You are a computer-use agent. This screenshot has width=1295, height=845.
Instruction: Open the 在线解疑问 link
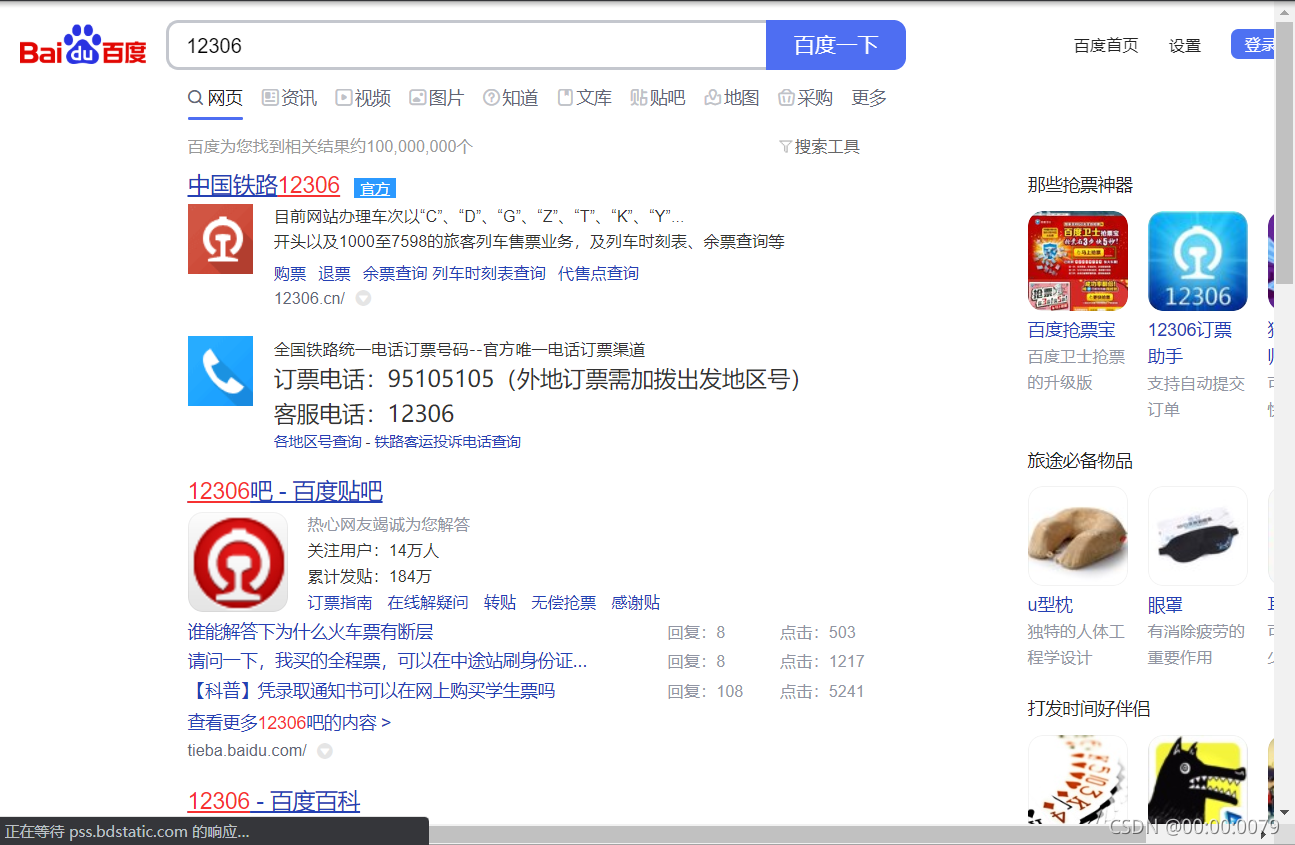point(428,602)
